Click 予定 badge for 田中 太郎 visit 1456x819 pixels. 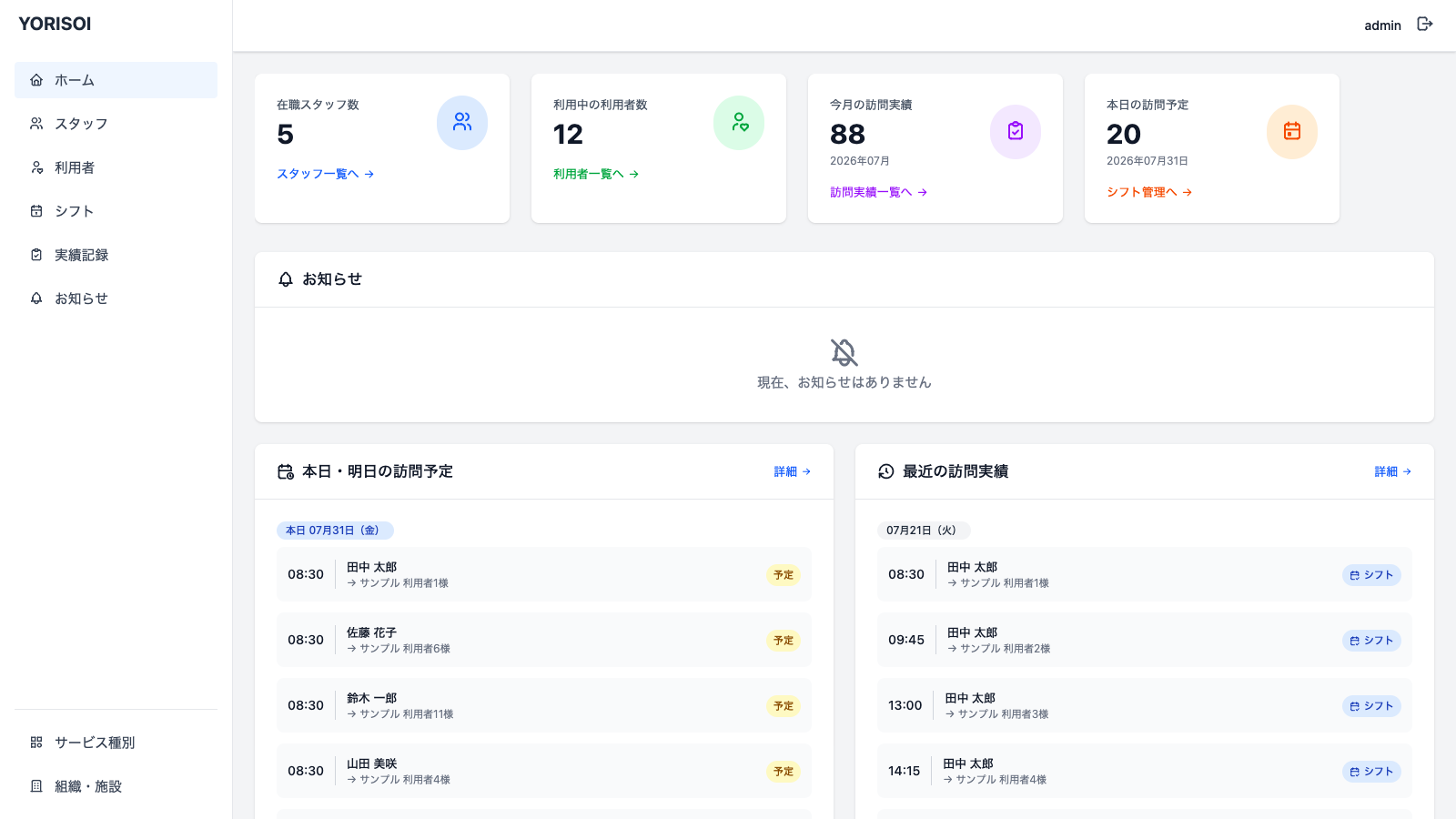click(784, 575)
